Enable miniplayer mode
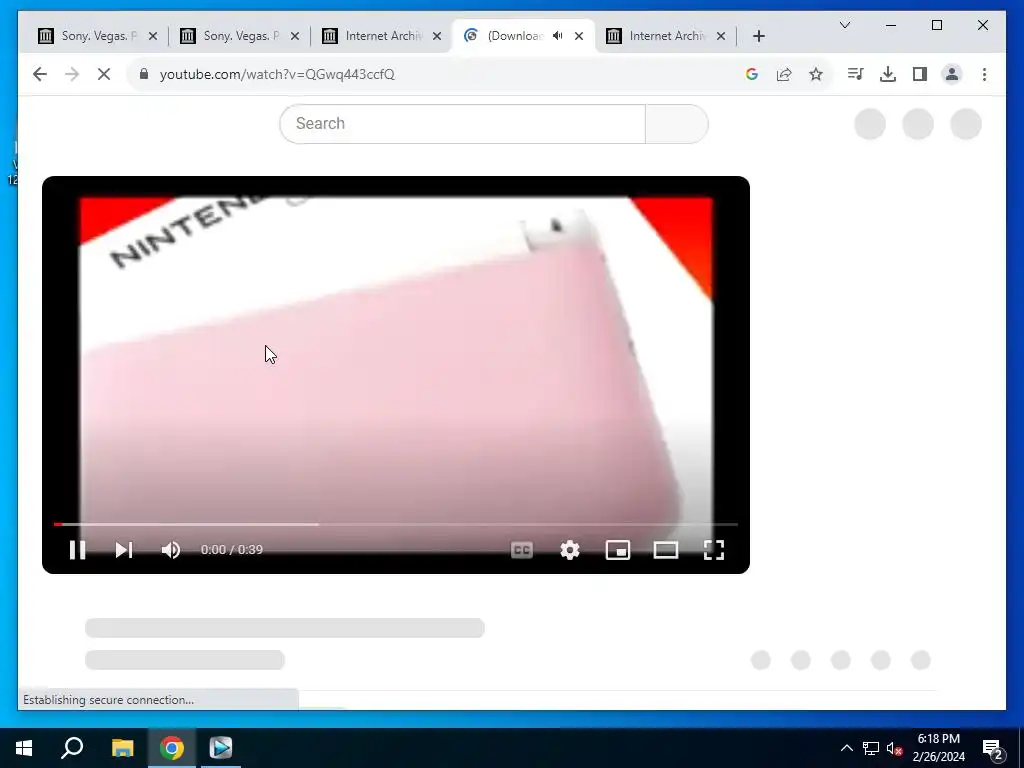Viewport: 1024px width, 768px height. click(x=618, y=550)
